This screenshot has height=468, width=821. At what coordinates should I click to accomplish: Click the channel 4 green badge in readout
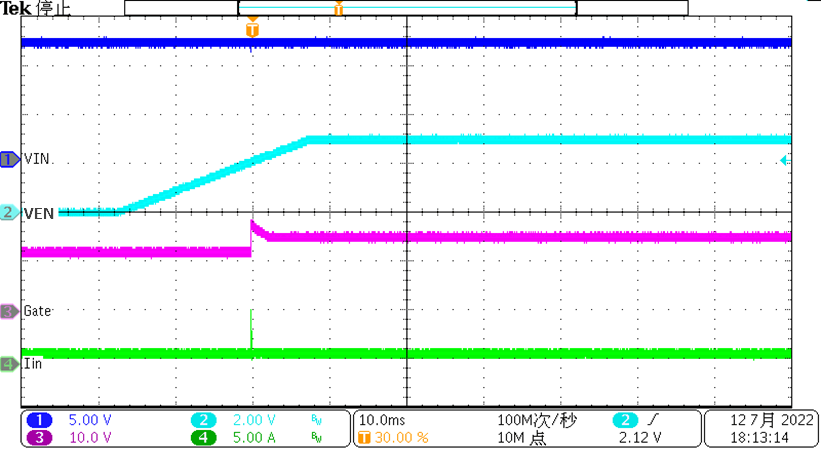tap(202, 438)
